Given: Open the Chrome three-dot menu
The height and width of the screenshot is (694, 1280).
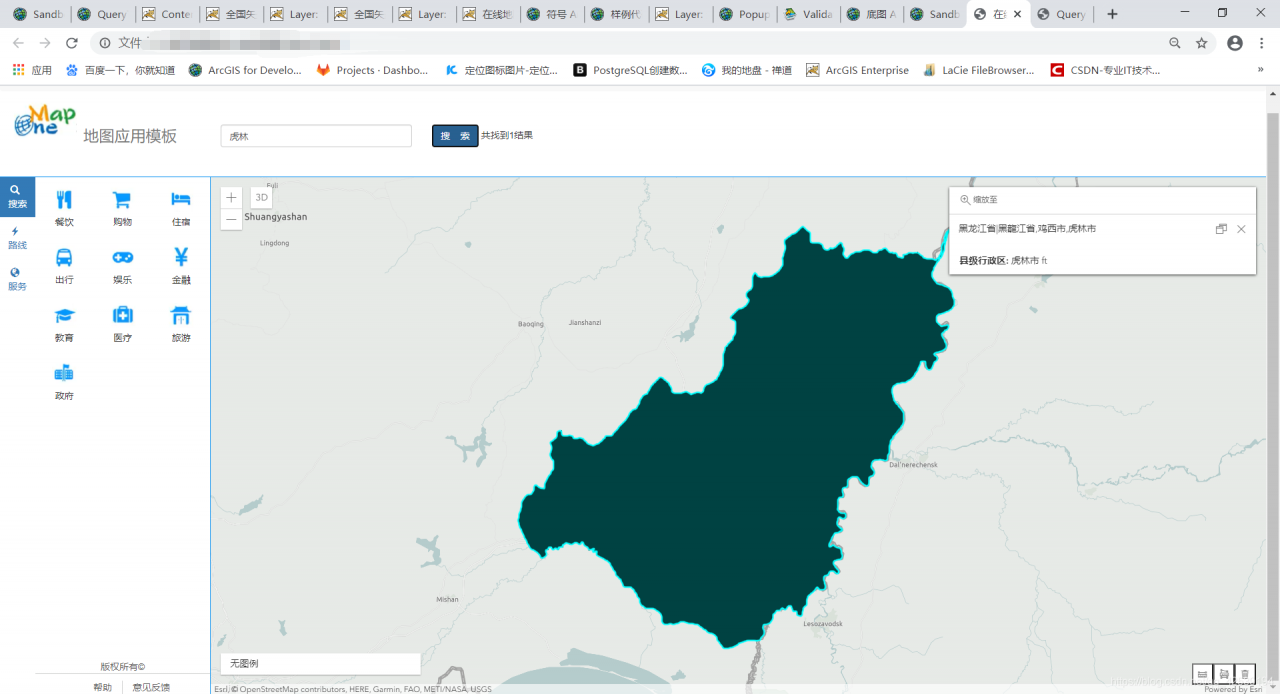Looking at the screenshot, I should coord(1262,43).
